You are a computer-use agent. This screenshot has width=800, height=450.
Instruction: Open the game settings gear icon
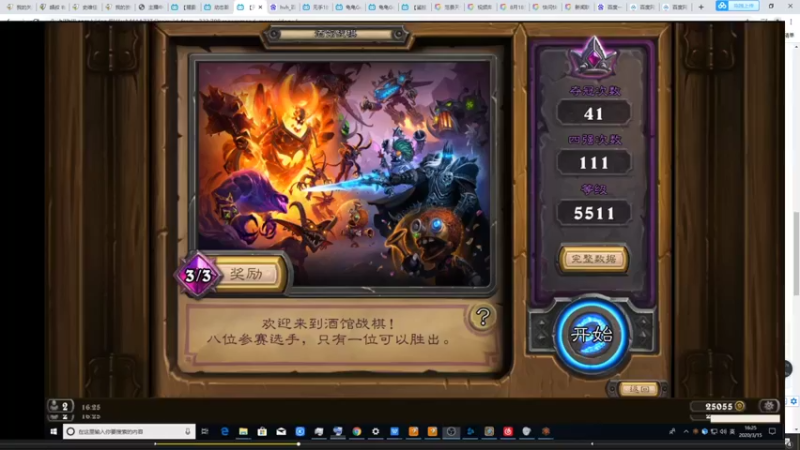point(769,406)
